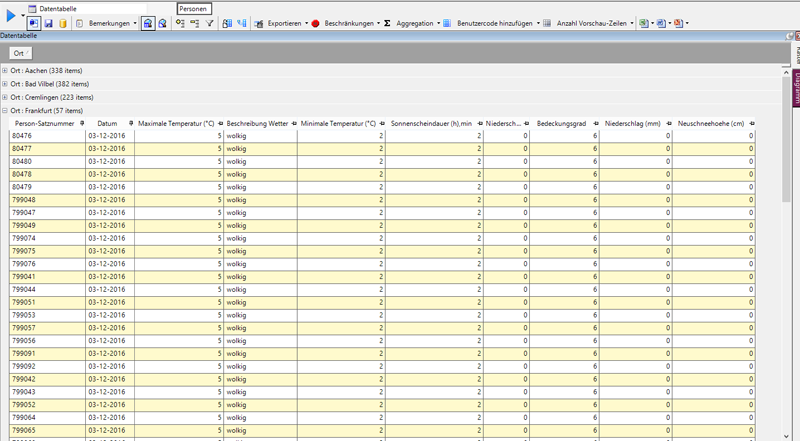
Task: Open the Excel export icon
Action: pos(644,22)
